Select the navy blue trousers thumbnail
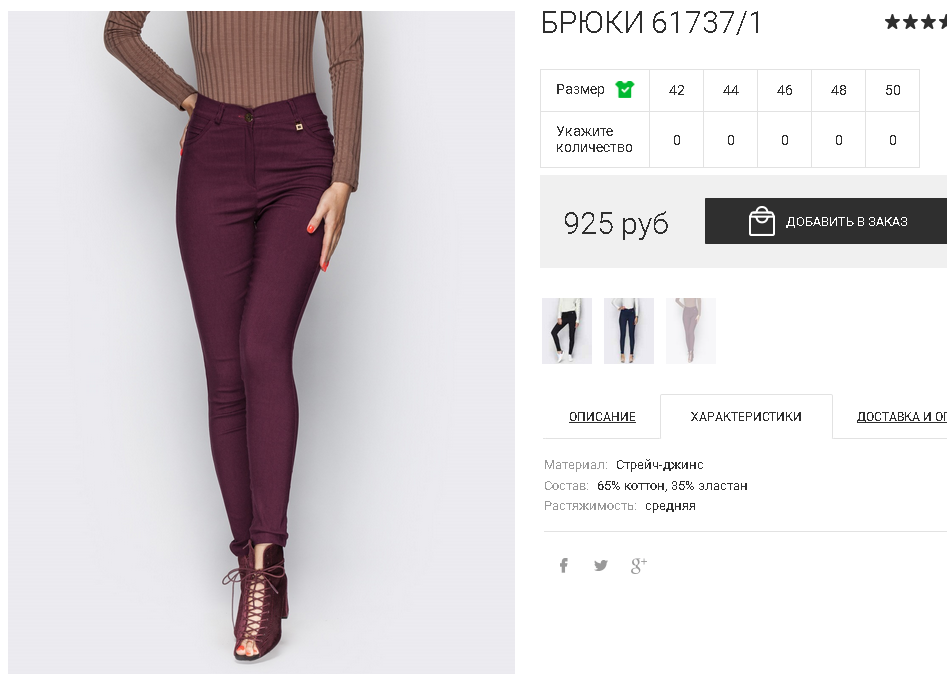This screenshot has height=674, width=947. (x=629, y=331)
